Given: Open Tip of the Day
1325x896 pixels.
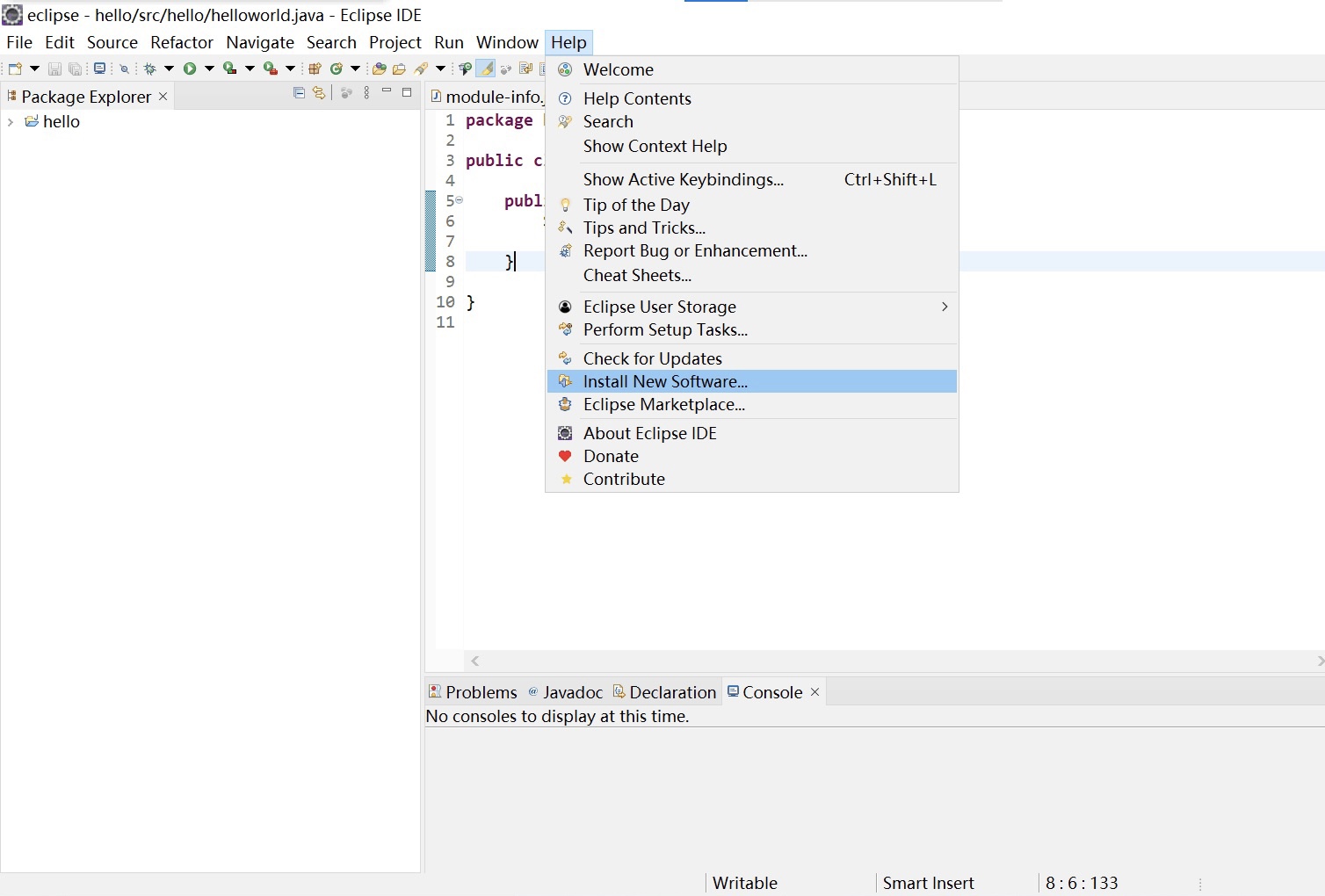Looking at the screenshot, I should pyautogui.click(x=752, y=205).
